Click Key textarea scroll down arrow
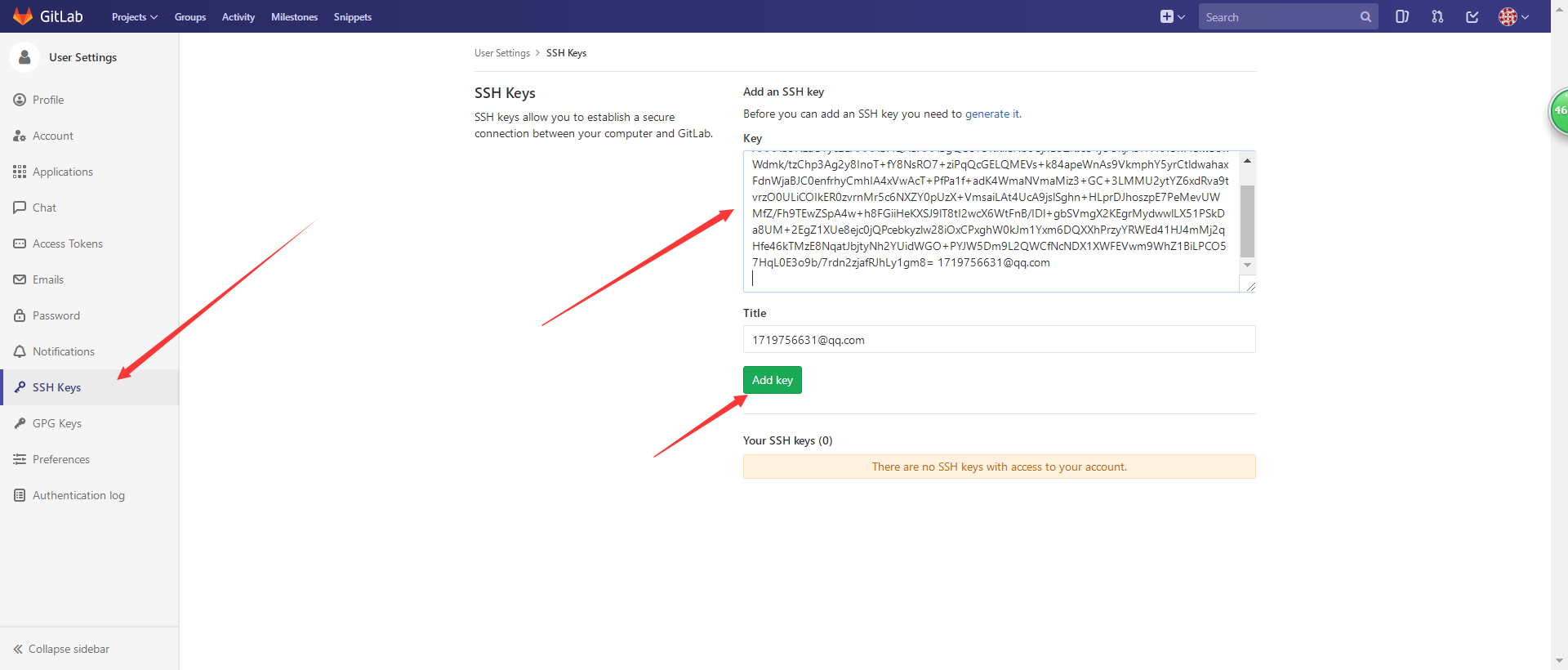Screen dimensions: 1568x670 click(1247, 266)
